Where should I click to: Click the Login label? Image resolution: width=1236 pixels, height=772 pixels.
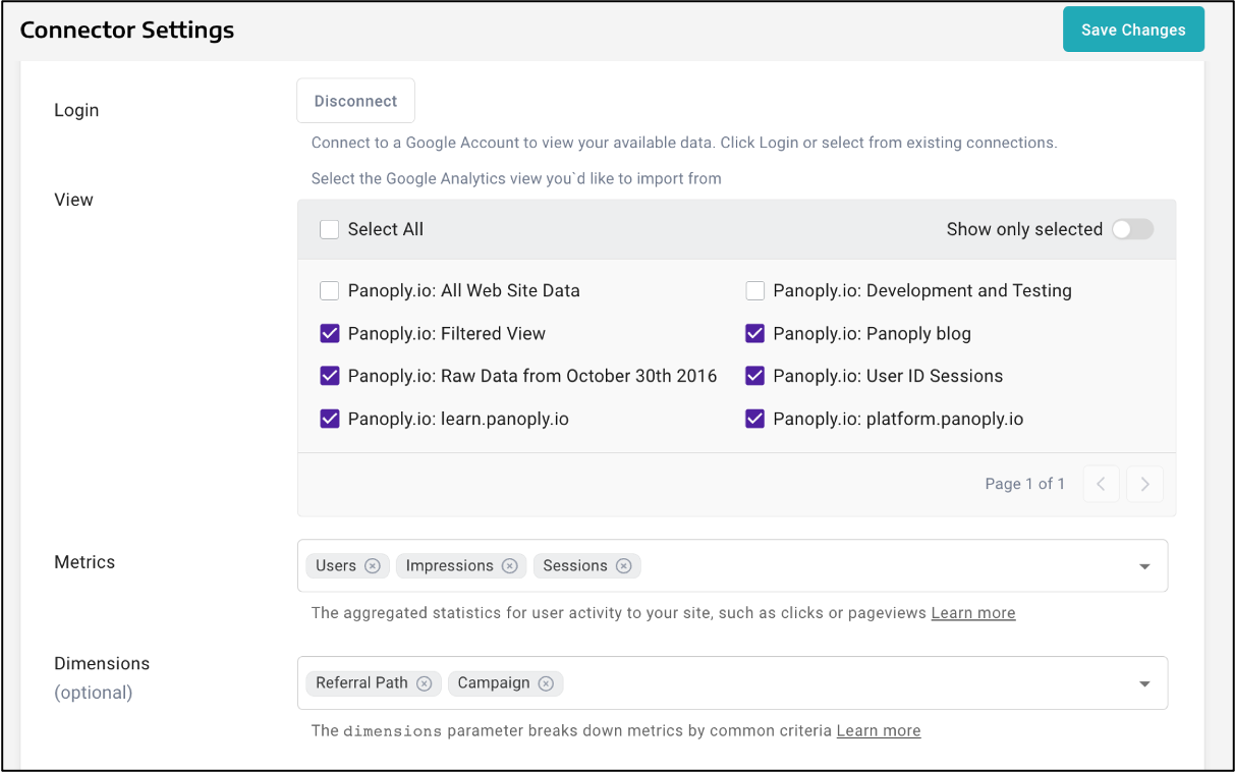point(76,110)
